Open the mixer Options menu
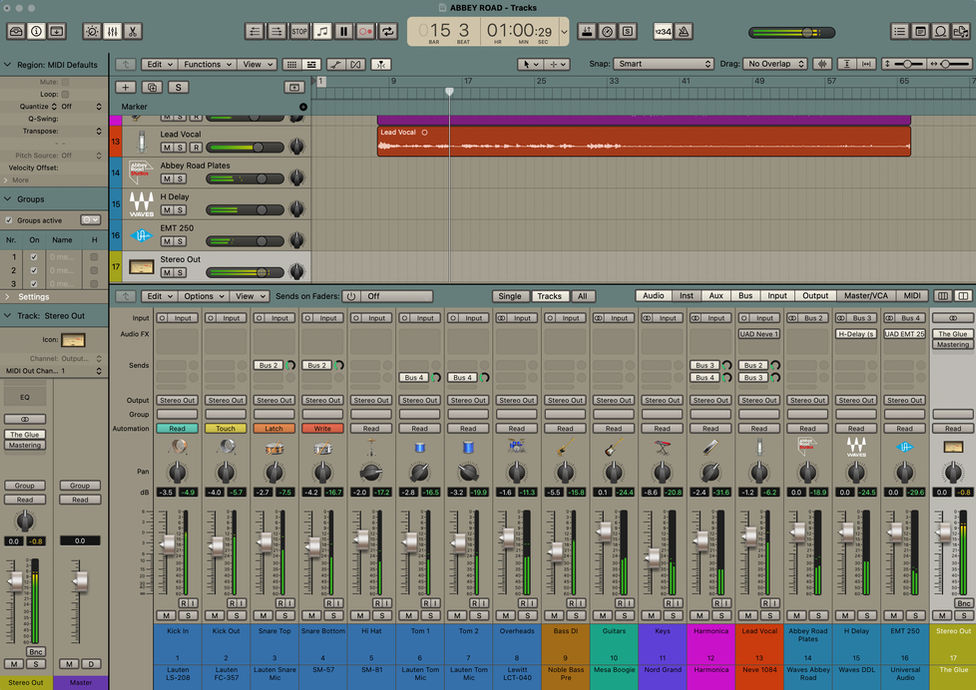The height and width of the screenshot is (690, 976). [203, 296]
